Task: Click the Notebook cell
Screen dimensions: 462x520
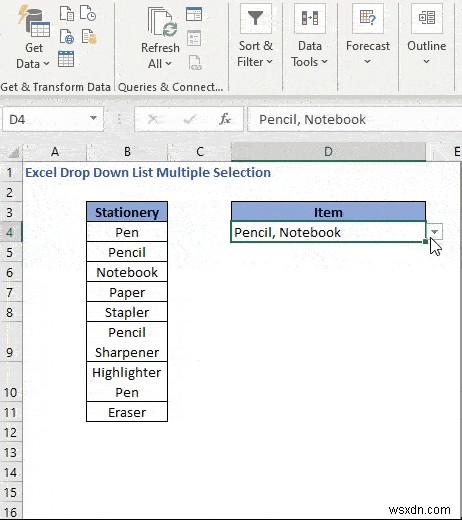Action: 127,272
